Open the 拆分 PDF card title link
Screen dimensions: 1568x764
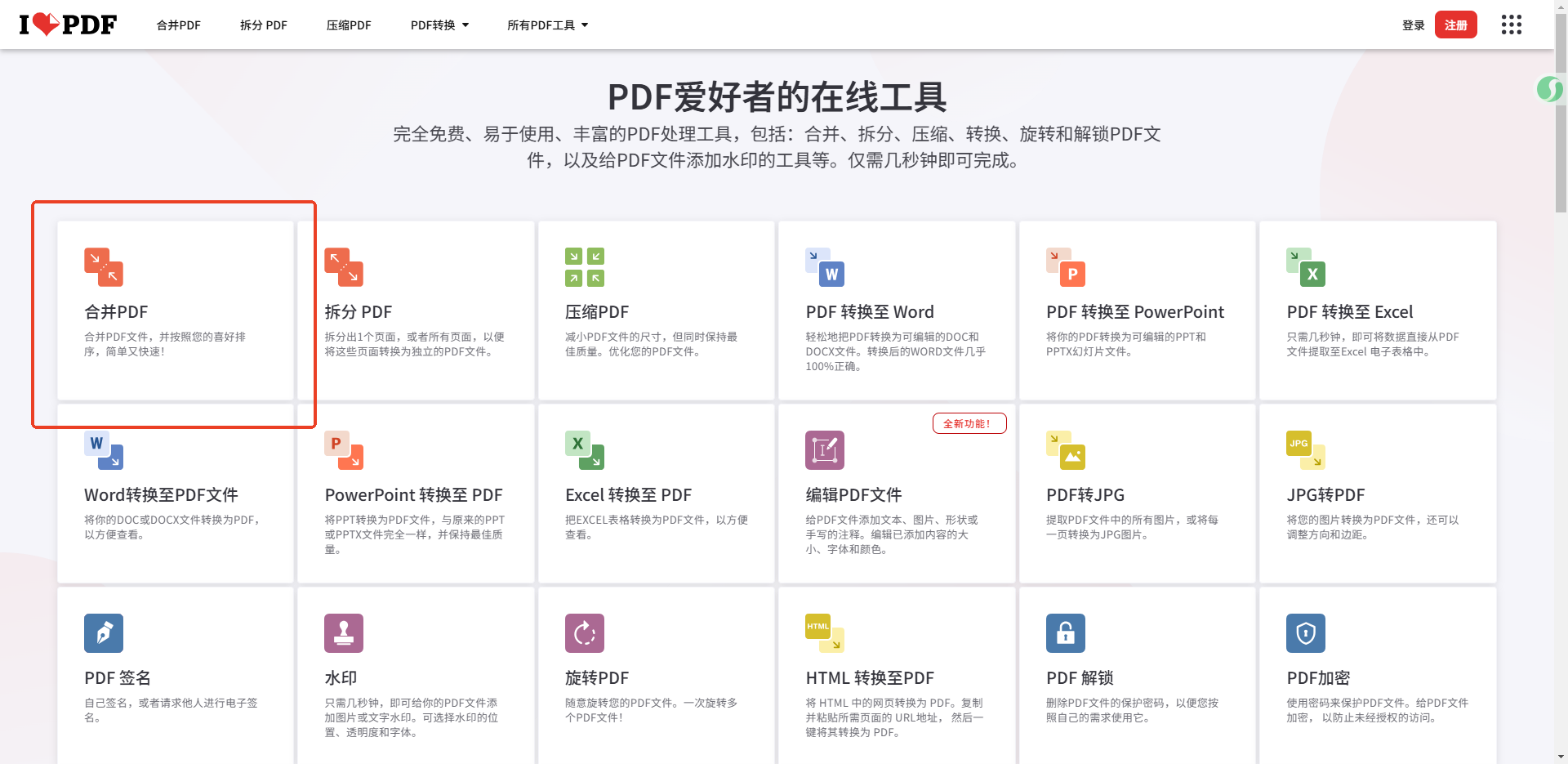pyautogui.click(x=359, y=312)
